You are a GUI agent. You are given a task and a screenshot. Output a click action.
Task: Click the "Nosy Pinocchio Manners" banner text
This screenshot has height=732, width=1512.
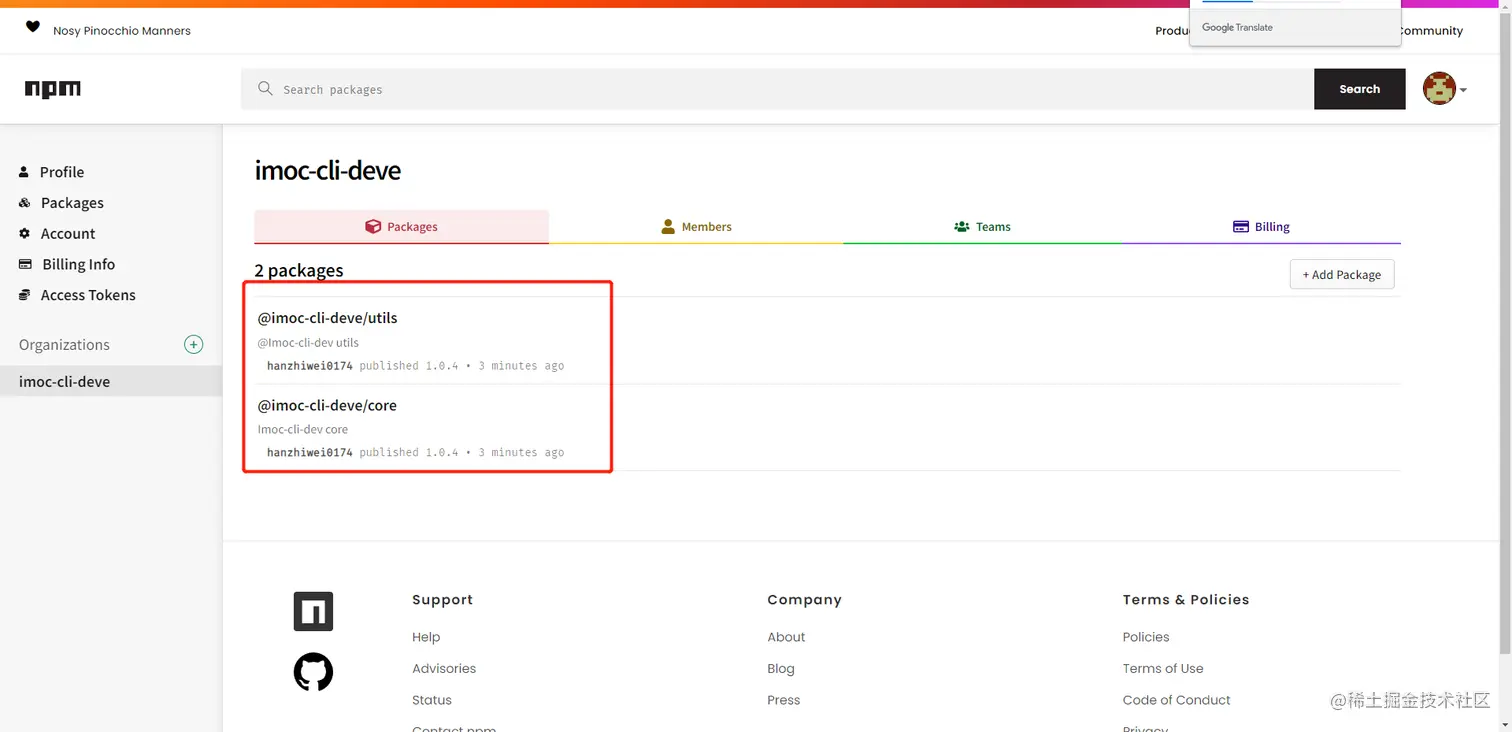(122, 31)
